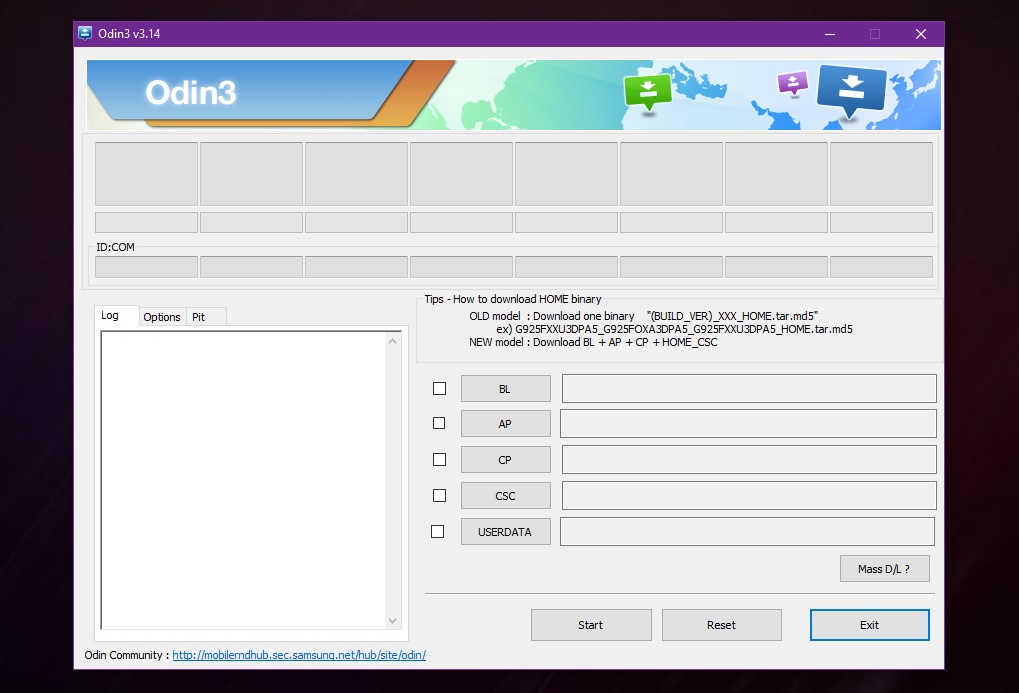This screenshot has height=693, width=1019.
Task: Close the Odin3 window
Action: tap(921, 34)
